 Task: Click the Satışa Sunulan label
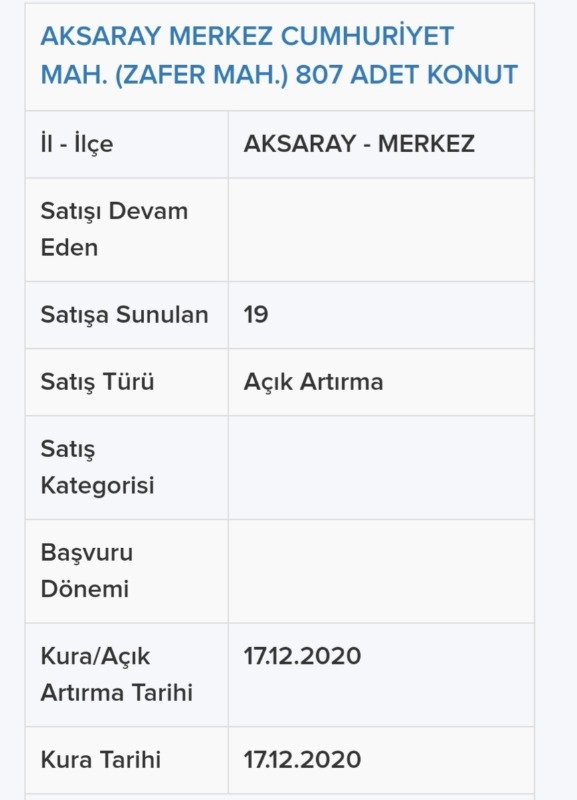pyautogui.click(x=124, y=314)
